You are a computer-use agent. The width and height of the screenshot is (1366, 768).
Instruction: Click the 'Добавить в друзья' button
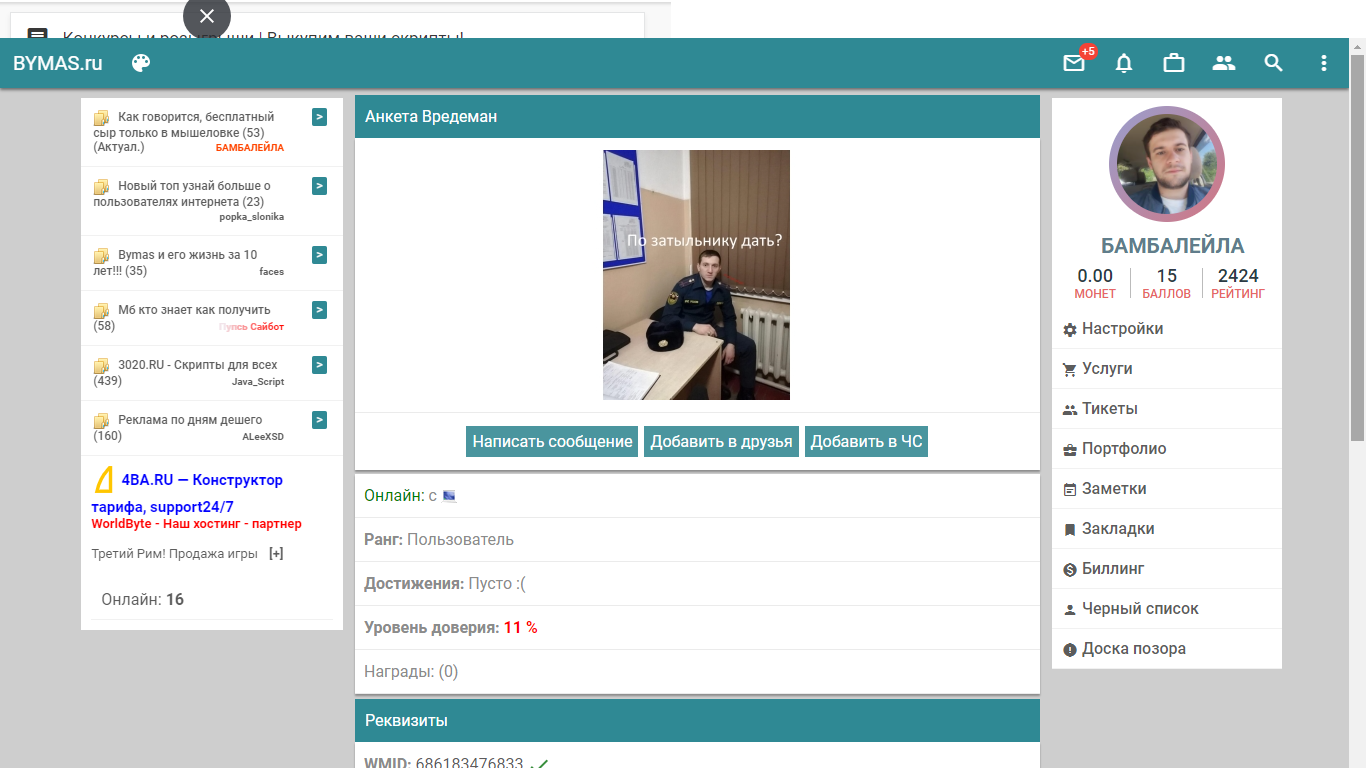point(721,442)
